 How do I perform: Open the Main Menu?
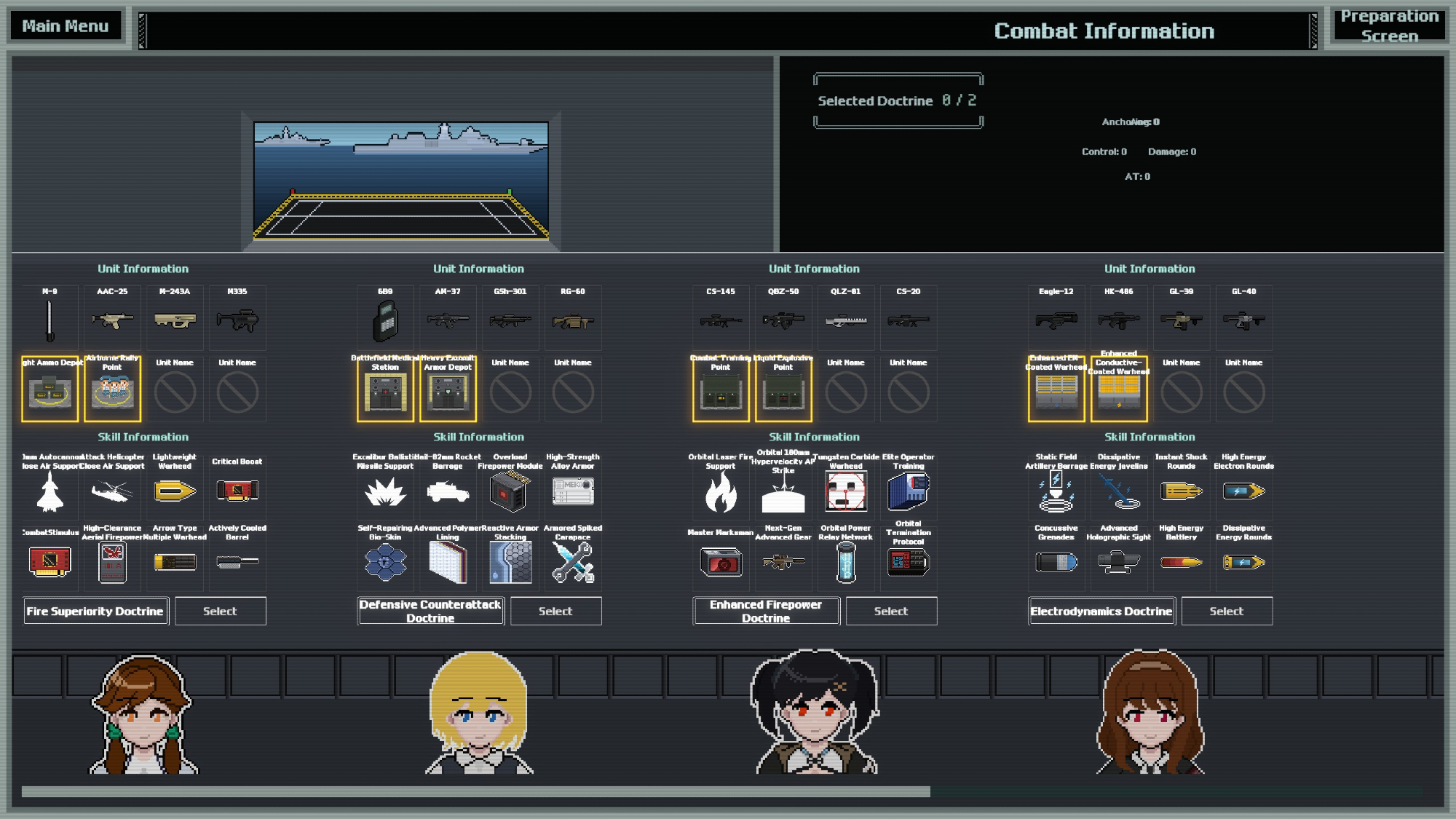click(66, 26)
